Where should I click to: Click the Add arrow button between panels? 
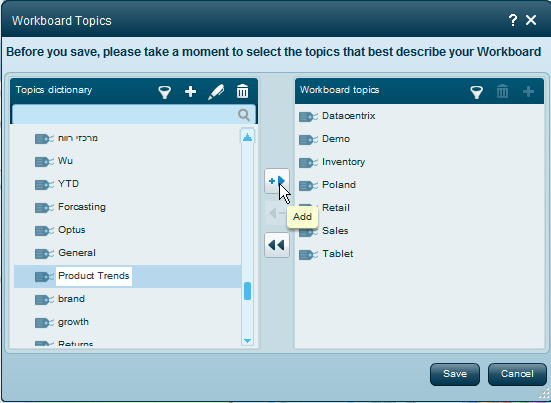pos(277,181)
